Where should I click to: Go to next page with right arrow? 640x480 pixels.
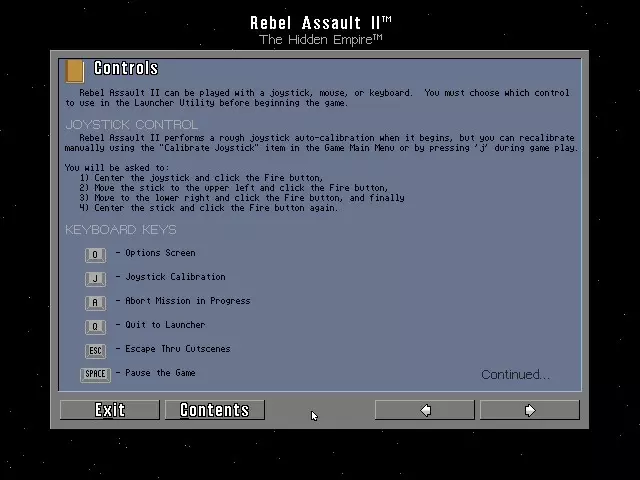pos(530,410)
